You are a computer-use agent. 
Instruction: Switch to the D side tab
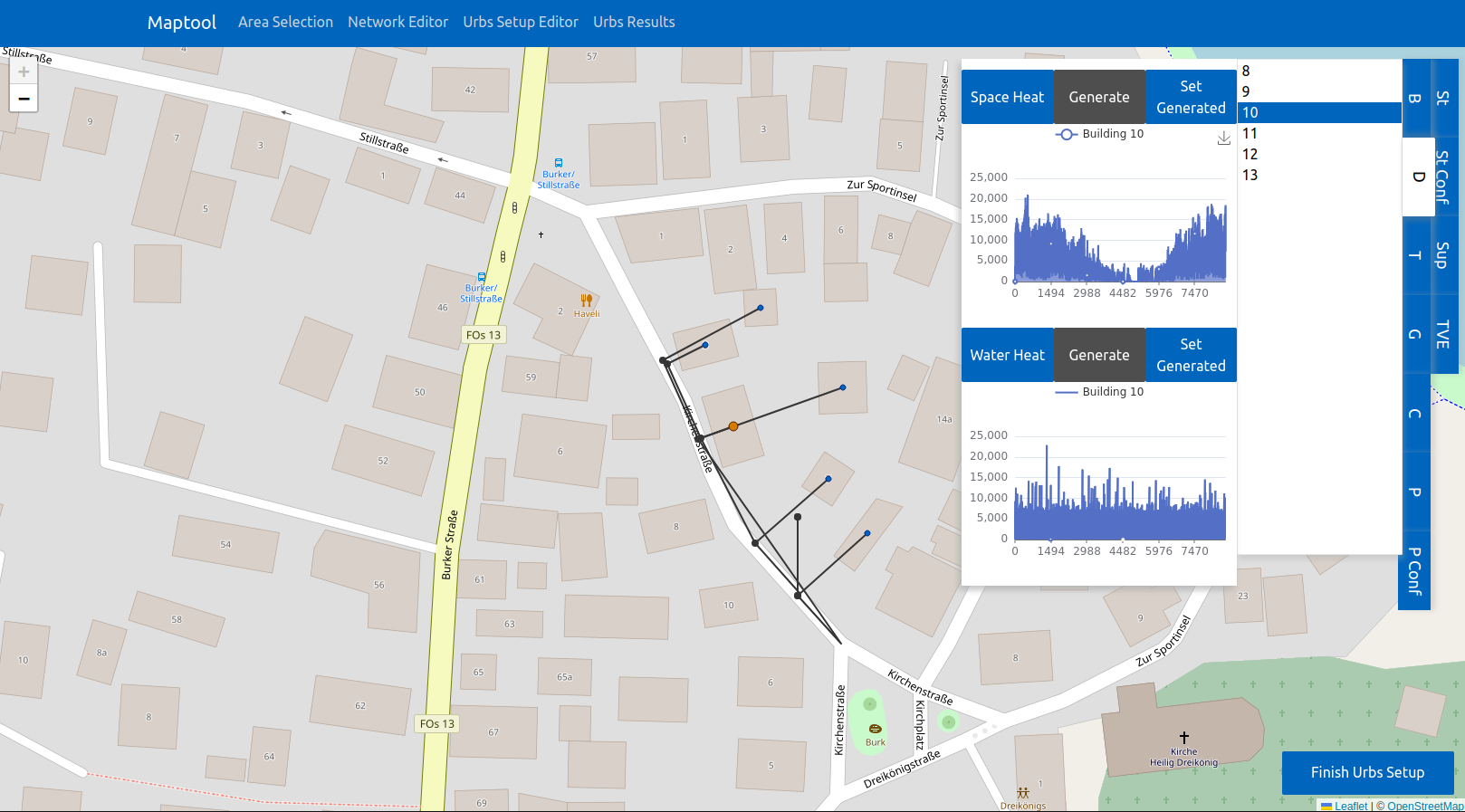pyautogui.click(x=1419, y=177)
